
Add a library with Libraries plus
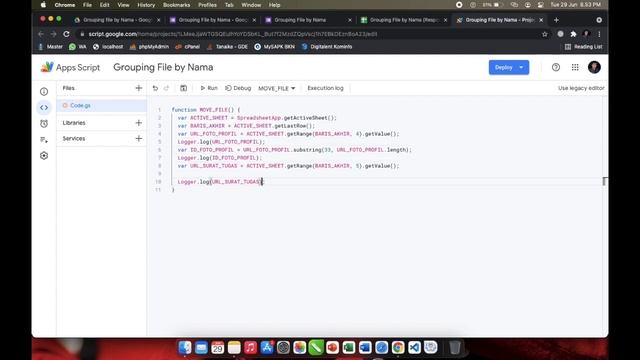[139, 122]
